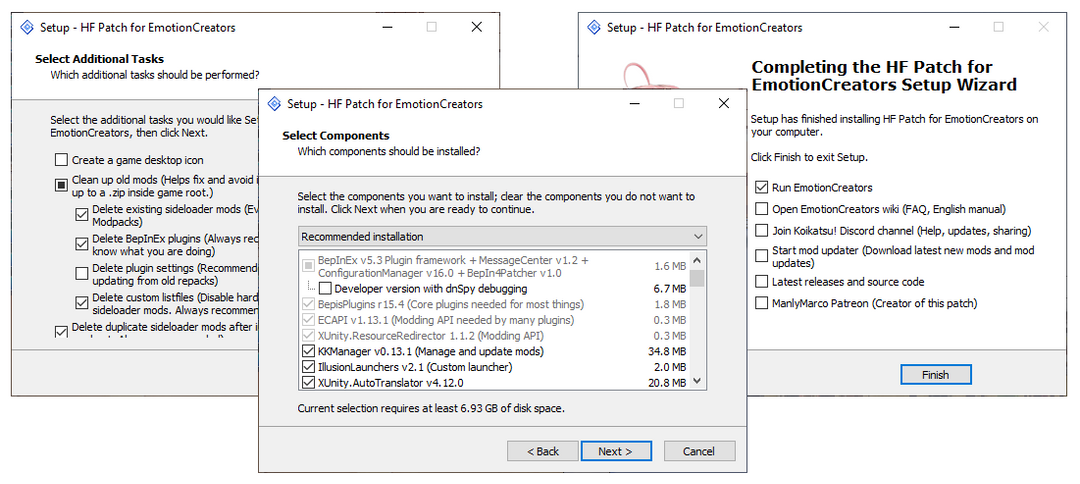The width and height of the screenshot is (1080, 484).
Task: Click the setup icon in Select Components title bar
Action: click(273, 104)
